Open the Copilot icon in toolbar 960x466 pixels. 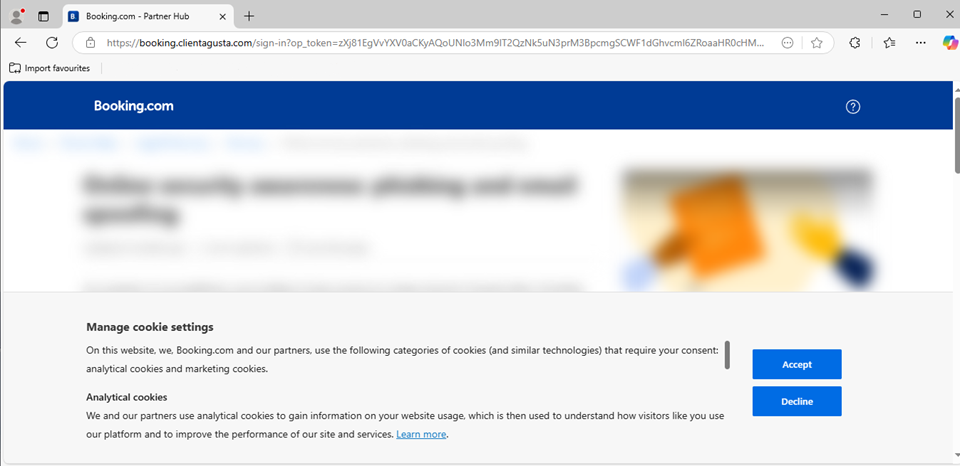click(x=950, y=43)
